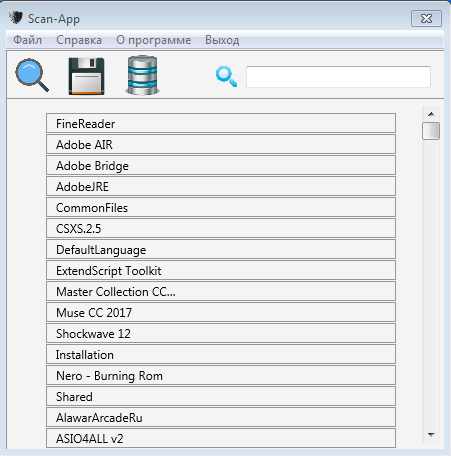Image resolution: width=451 pixels, height=456 pixels.
Task: Open the Файл menu
Action: [27, 40]
